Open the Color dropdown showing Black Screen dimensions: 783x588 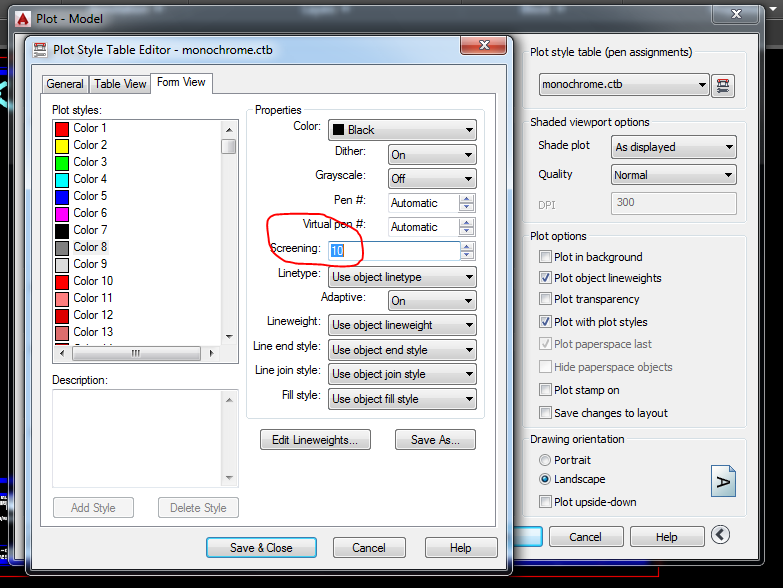402,130
